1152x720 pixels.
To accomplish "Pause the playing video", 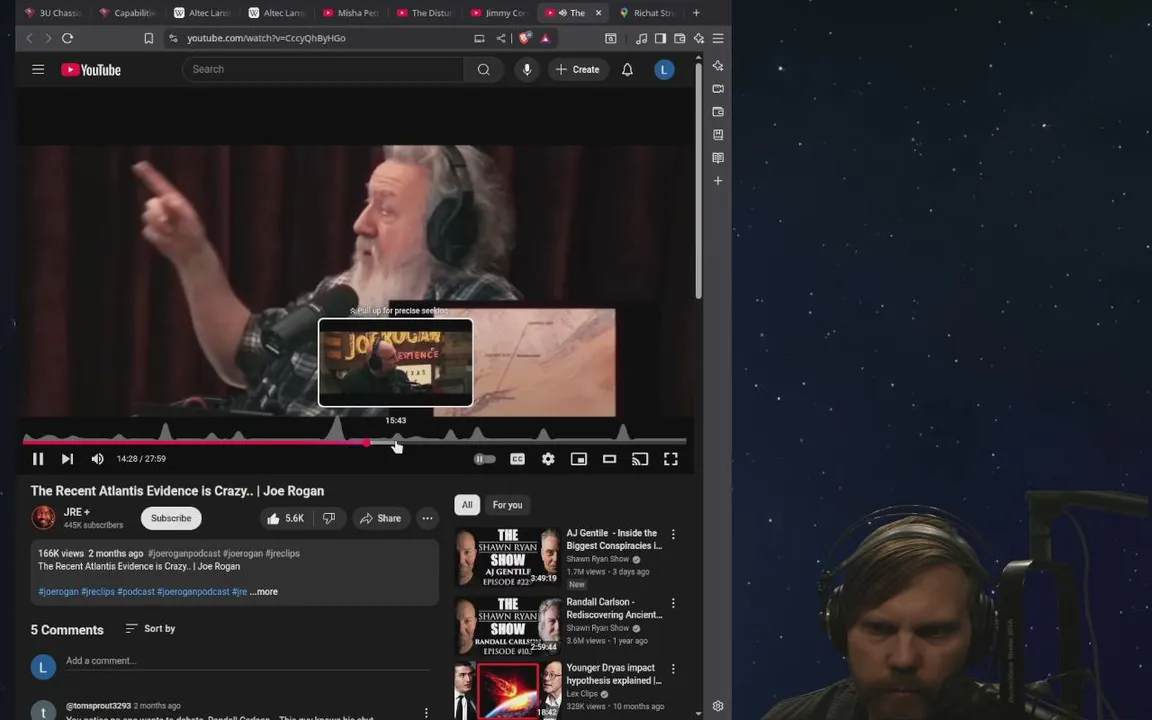I will 38,459.
